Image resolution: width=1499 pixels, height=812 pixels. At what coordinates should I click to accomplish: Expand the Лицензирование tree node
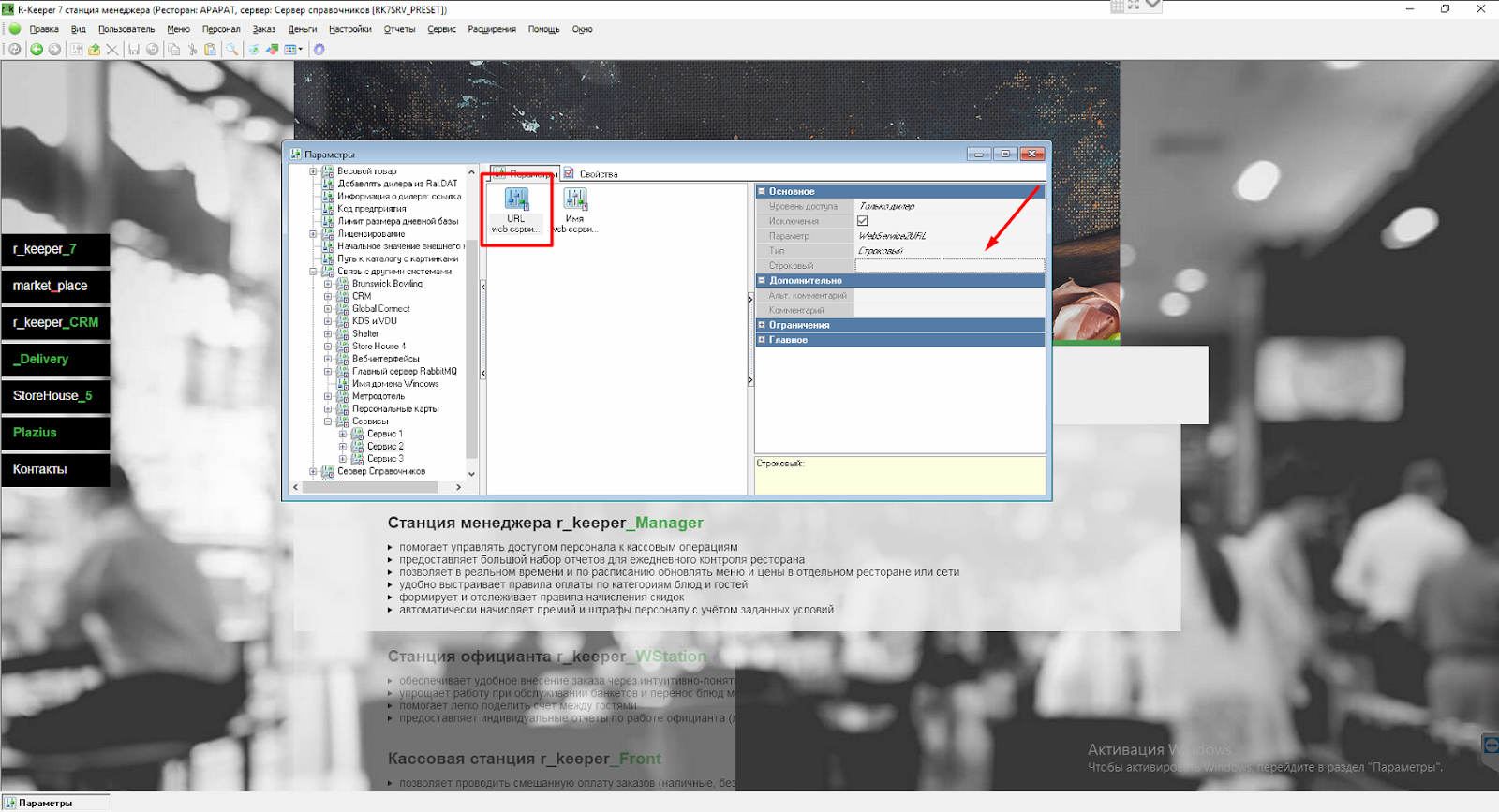pyautogui.click(x=314, y=234)
